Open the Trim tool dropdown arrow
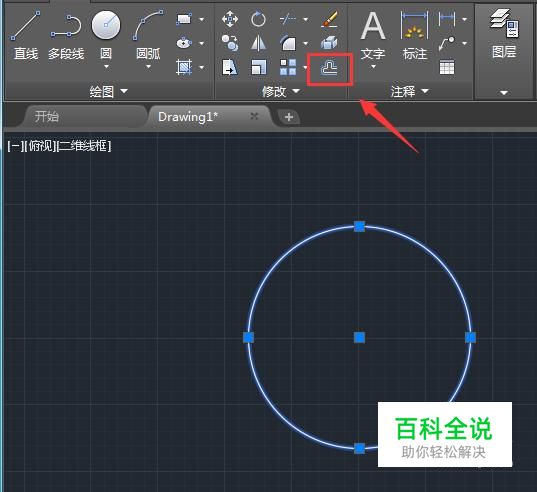This screenshot has width=537, height=492. [305, 20]
